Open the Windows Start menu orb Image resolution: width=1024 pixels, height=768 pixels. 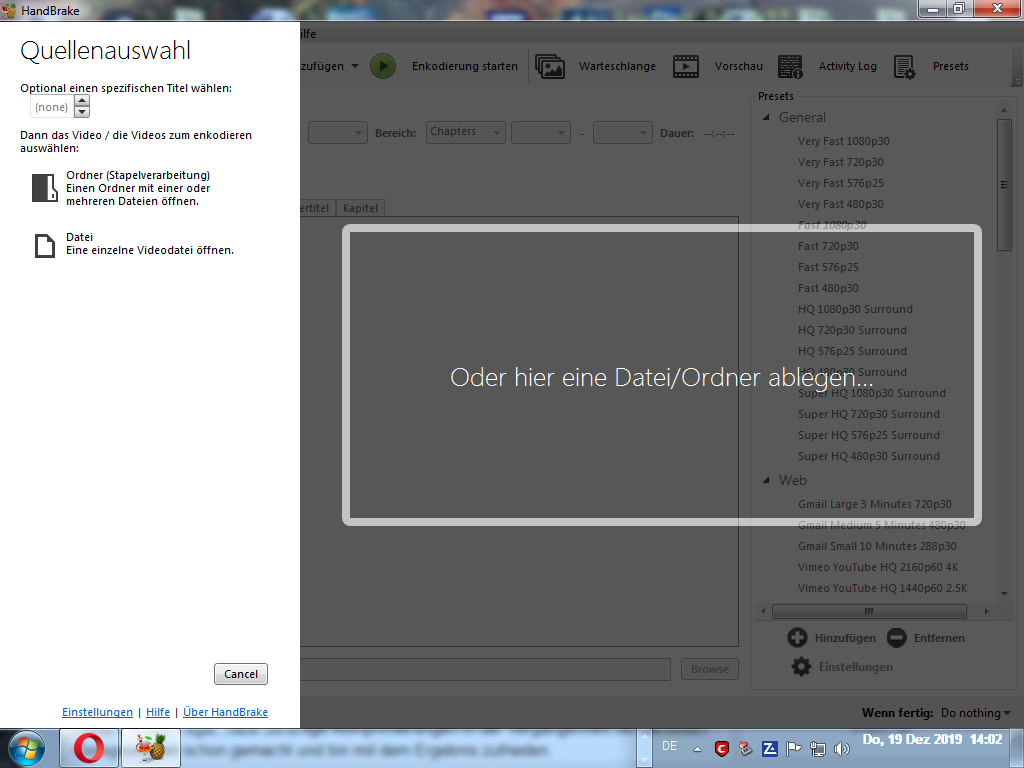[26, 748]
